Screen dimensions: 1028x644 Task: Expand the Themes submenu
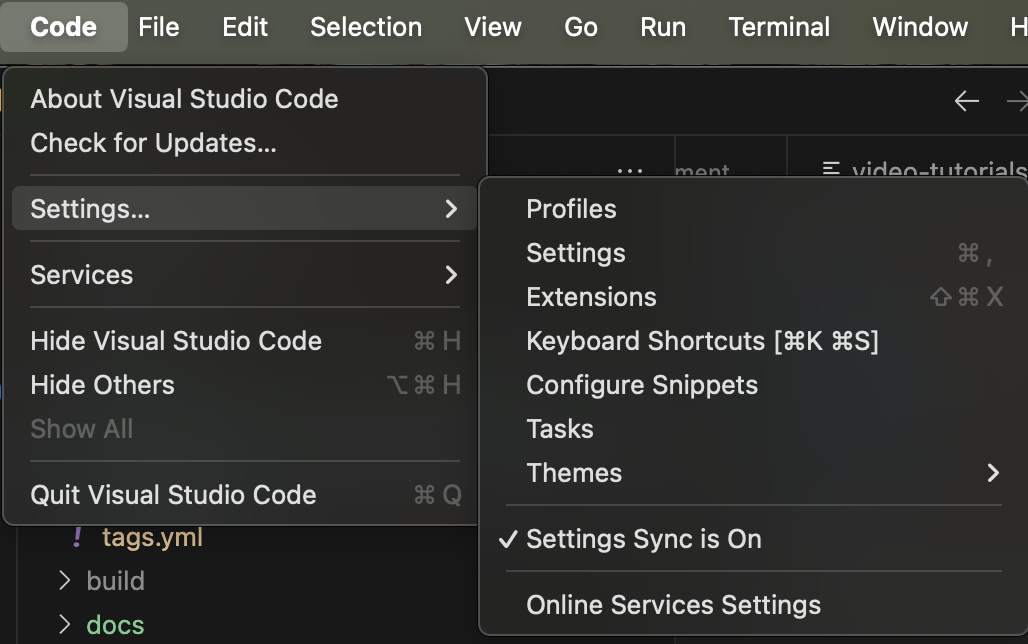tap(754, 473)
